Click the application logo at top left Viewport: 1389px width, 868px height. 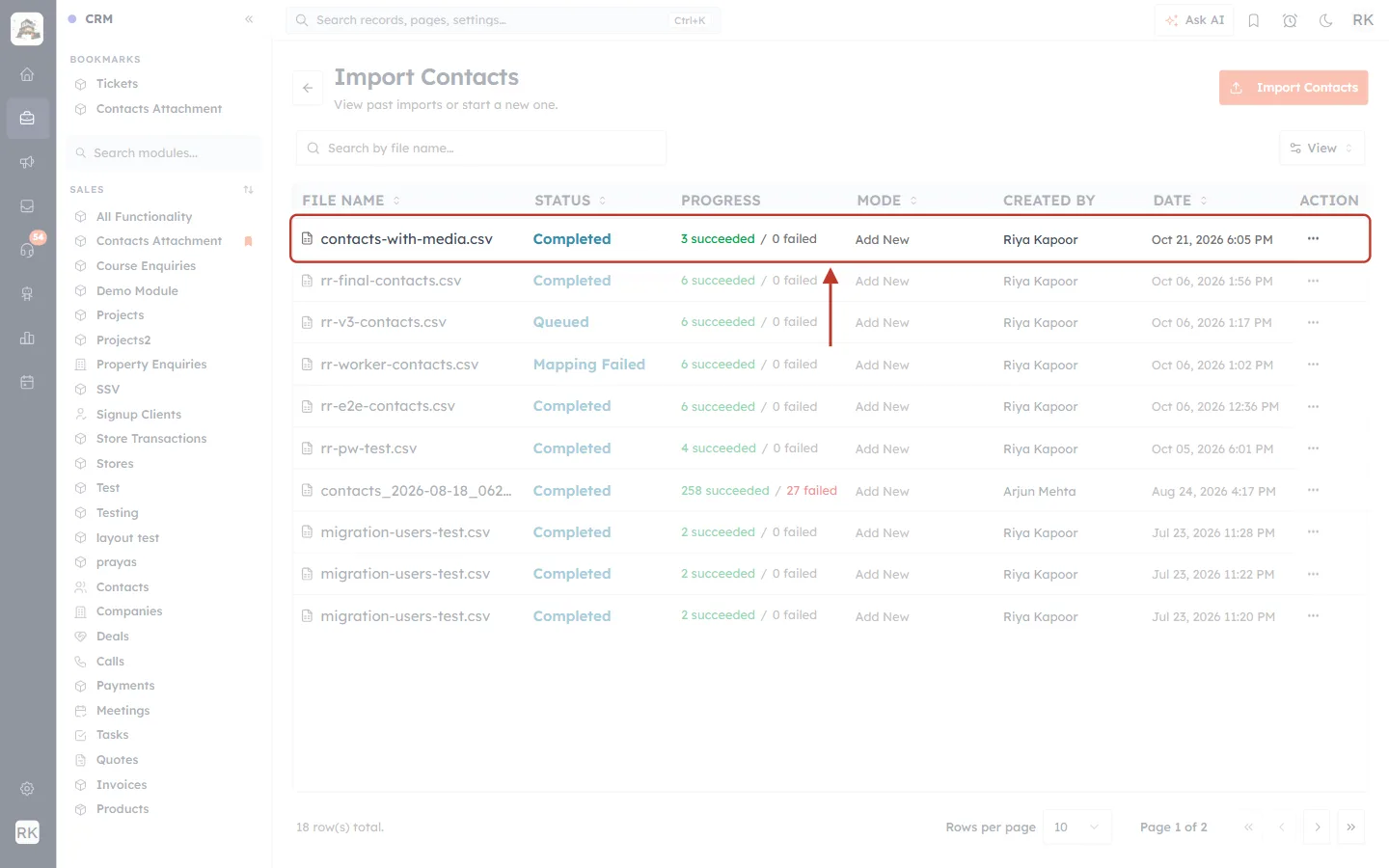pyautogui.click(x=27, y=29)
